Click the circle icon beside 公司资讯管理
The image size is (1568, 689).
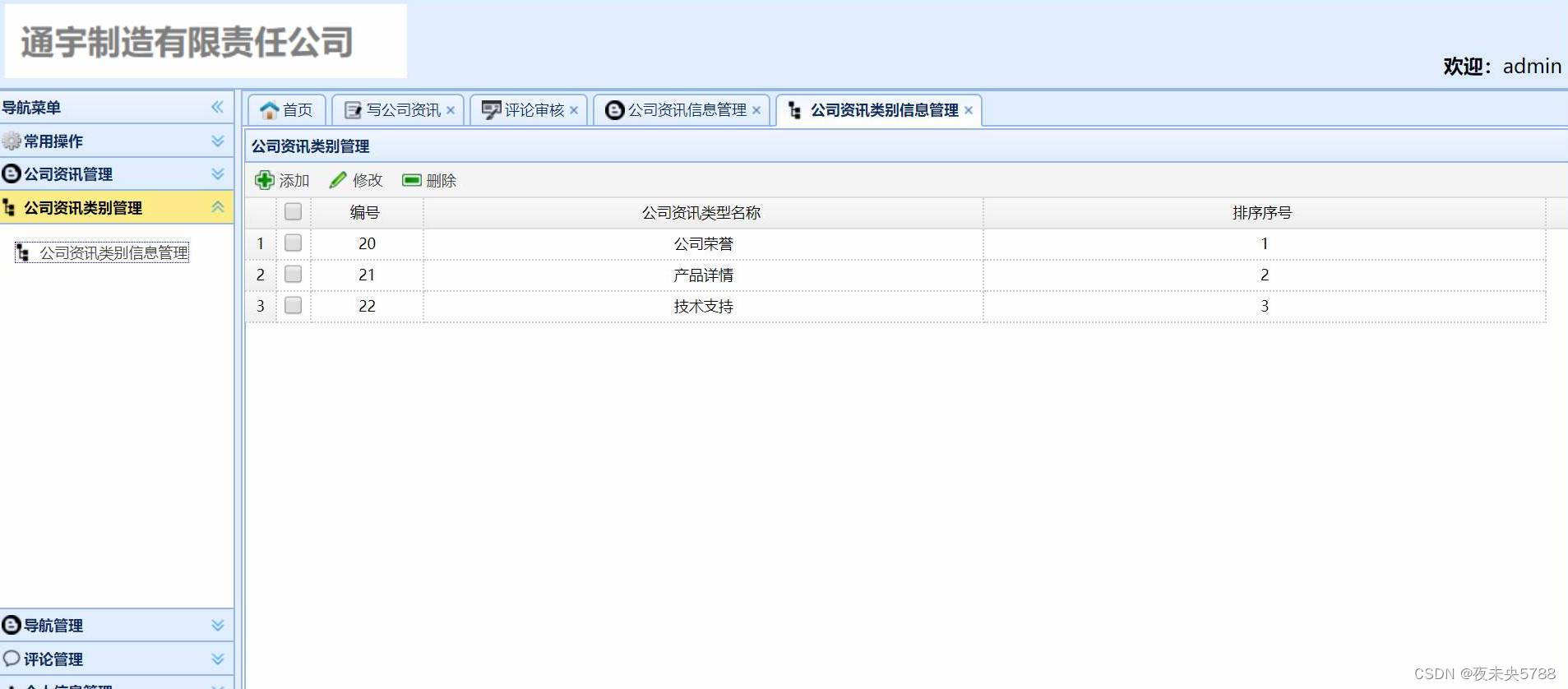(x=11, y=174)
